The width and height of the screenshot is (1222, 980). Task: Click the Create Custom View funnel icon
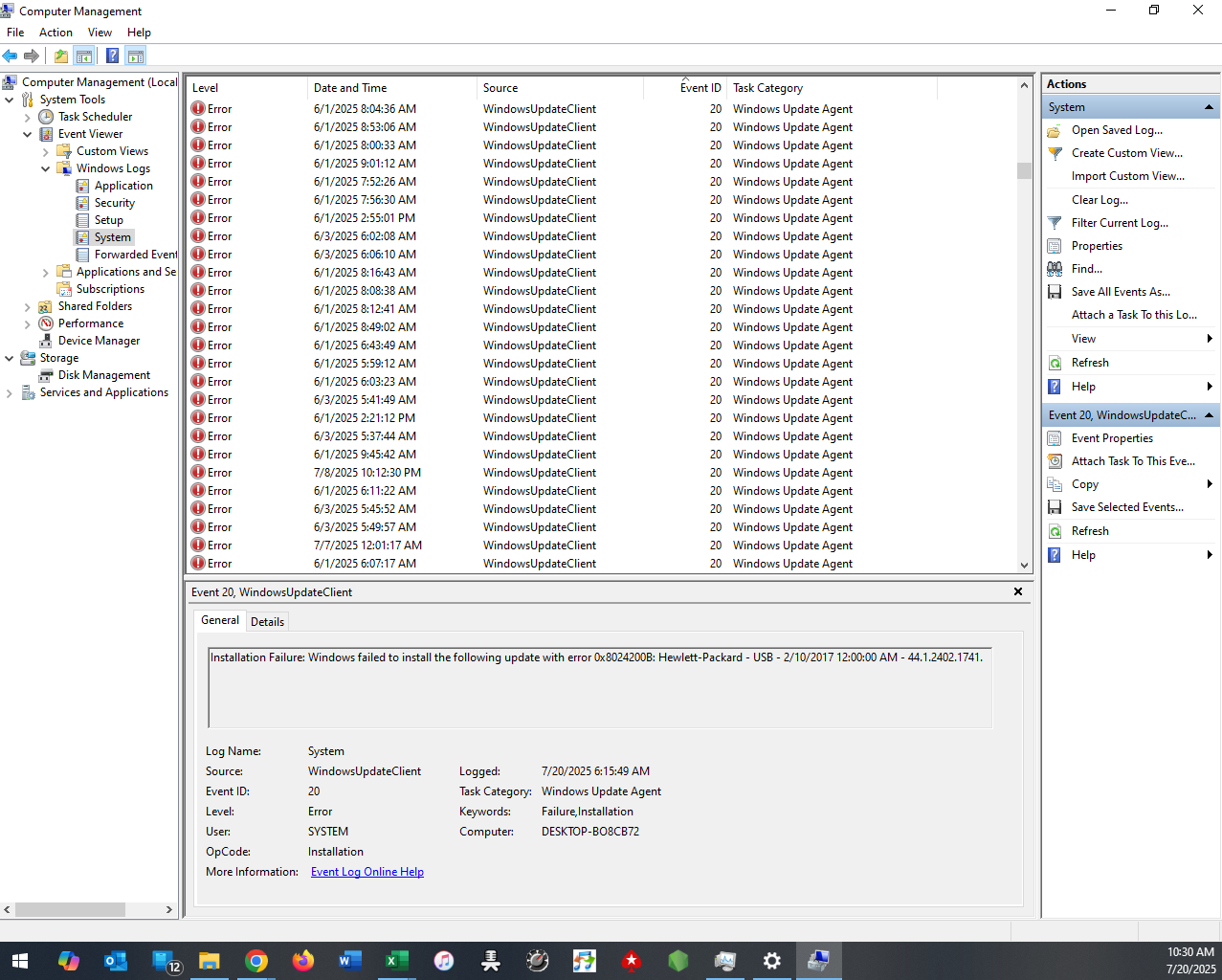click(1055, 153)
